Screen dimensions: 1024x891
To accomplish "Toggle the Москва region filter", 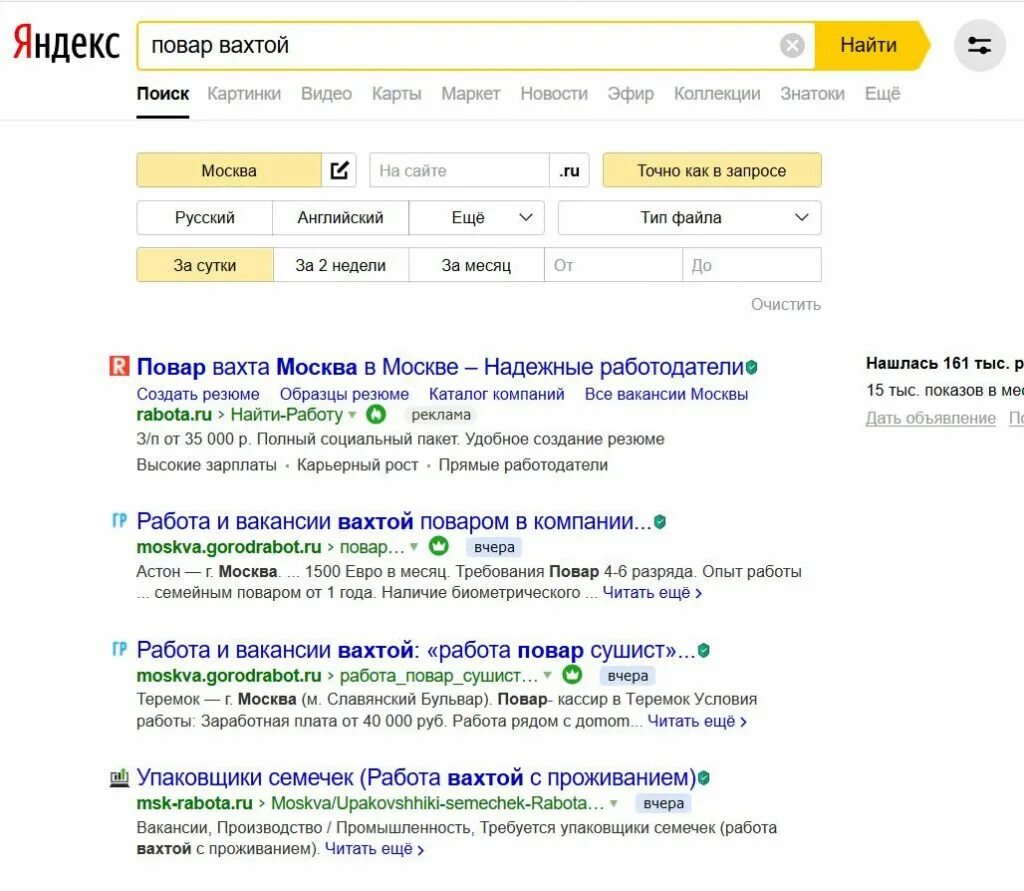I will (229, 170).
